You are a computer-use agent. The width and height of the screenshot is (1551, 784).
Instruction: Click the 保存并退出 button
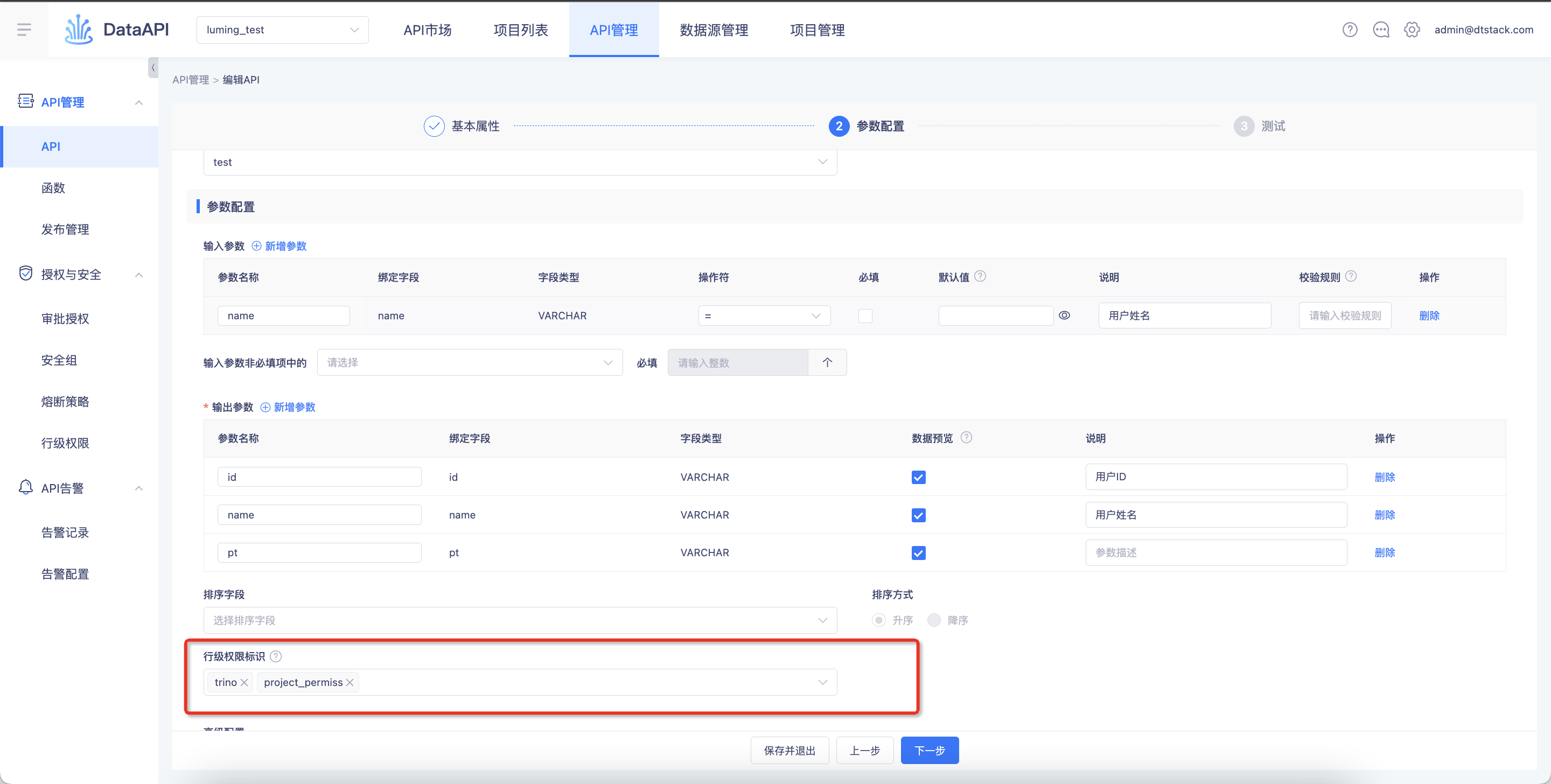click(x=790, y=750)
